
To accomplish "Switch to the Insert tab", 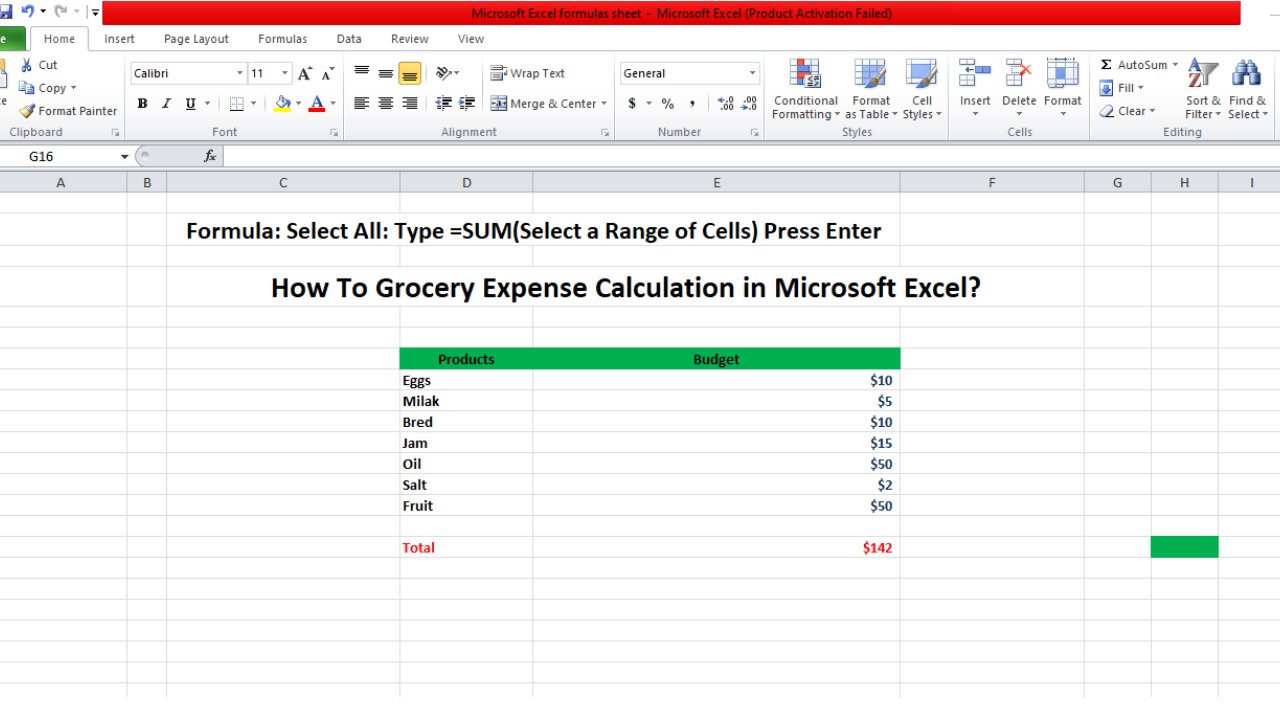I will point(119,39).
